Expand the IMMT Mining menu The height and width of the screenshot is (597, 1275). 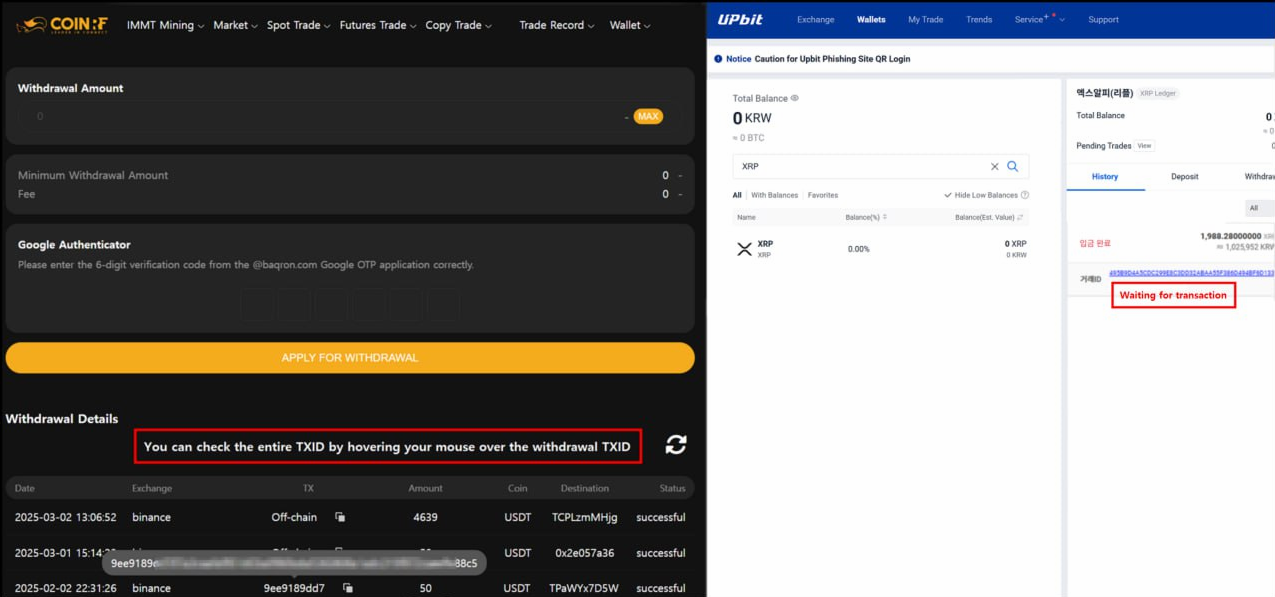tap(165, 25)
